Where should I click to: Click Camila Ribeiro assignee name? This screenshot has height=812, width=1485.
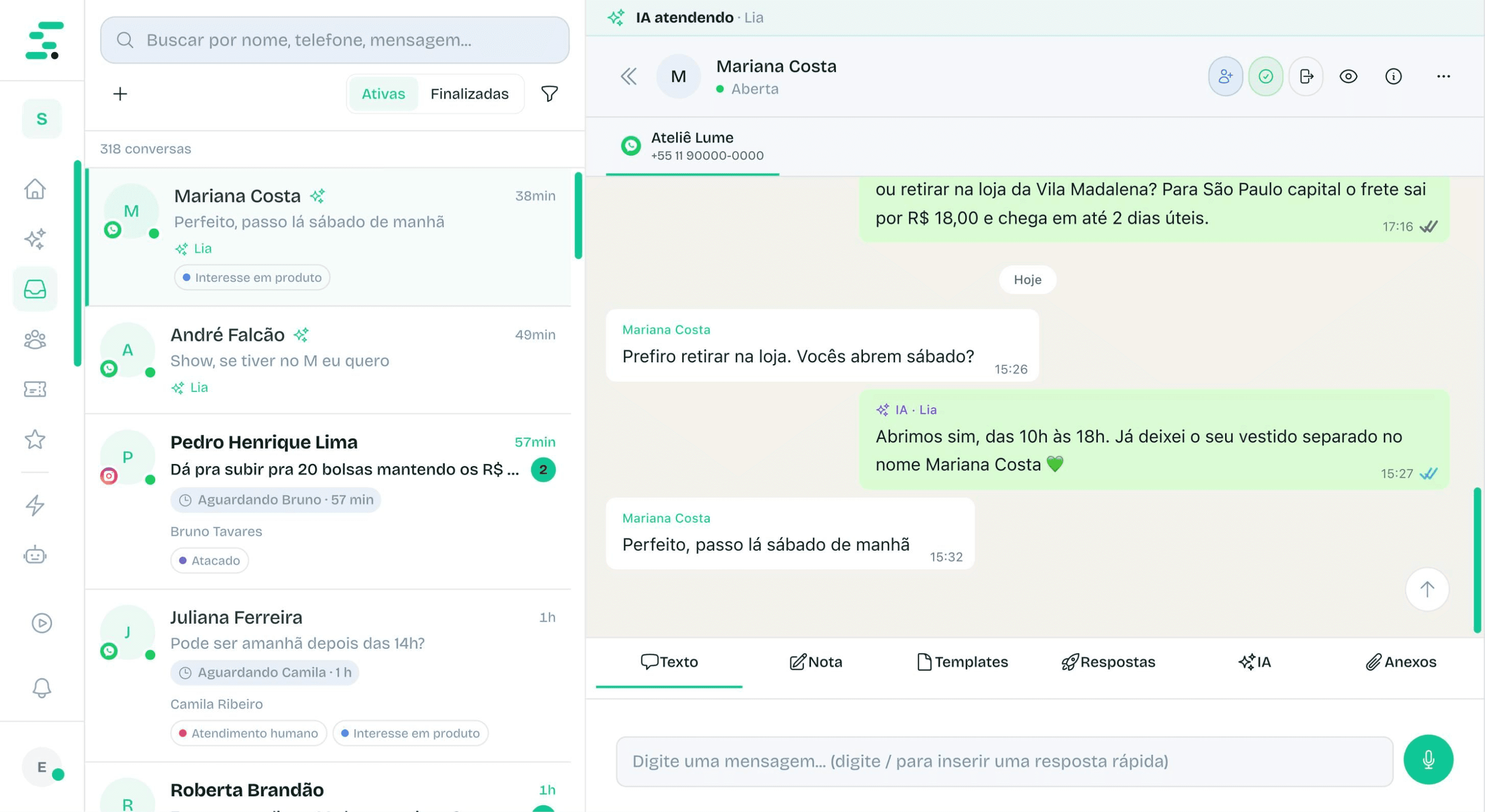pyautogui.click(x=216, y=704)
